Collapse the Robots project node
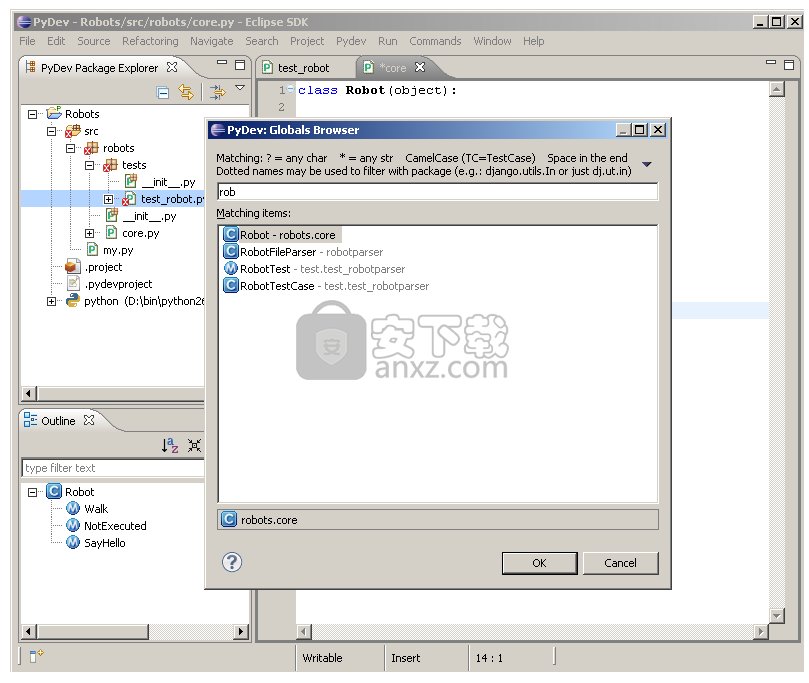Image resolution: width=809 pixels, height=683 pixels. click(x=33, y=114)
